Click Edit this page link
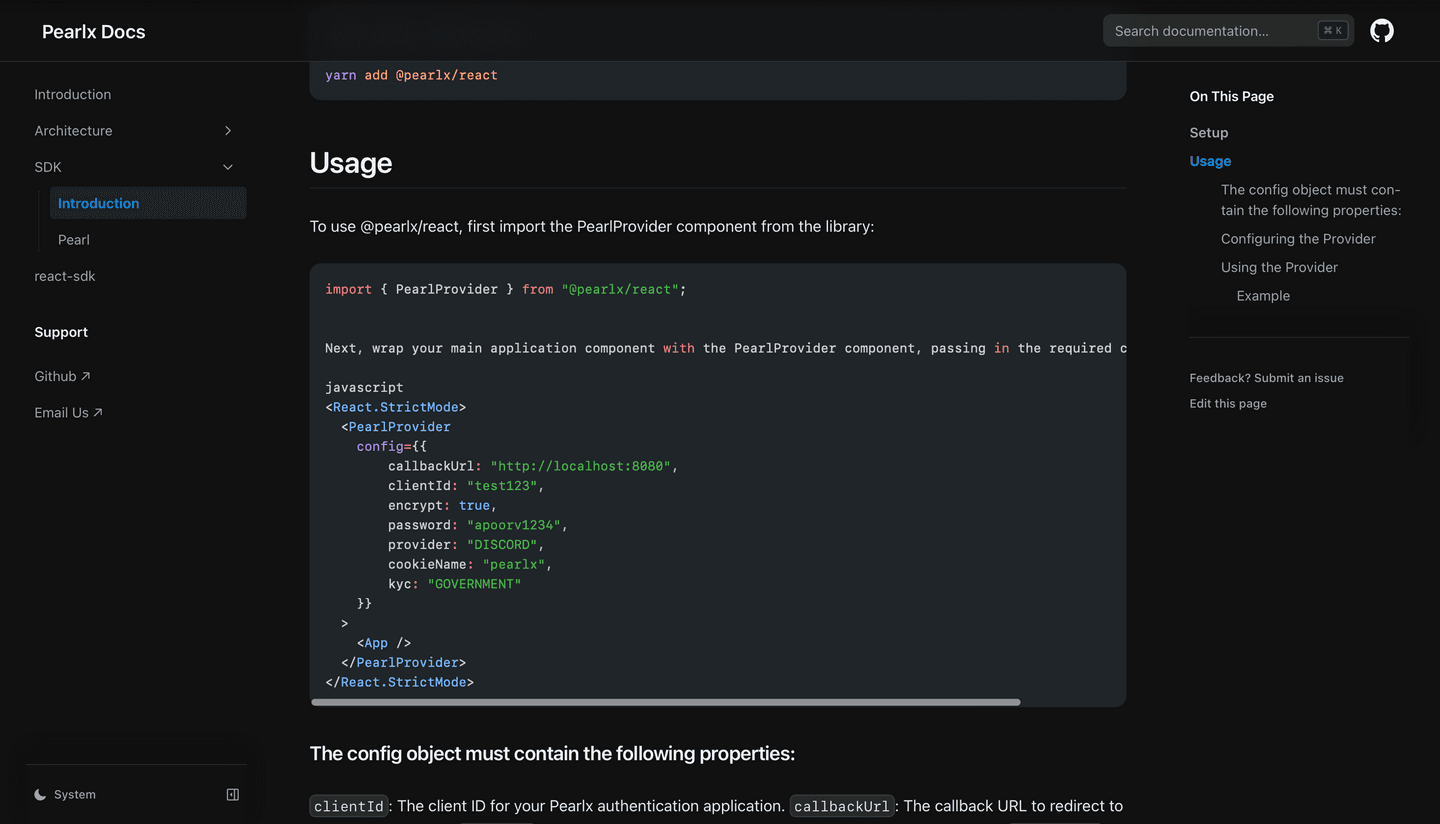 (x=1228, y=404)
